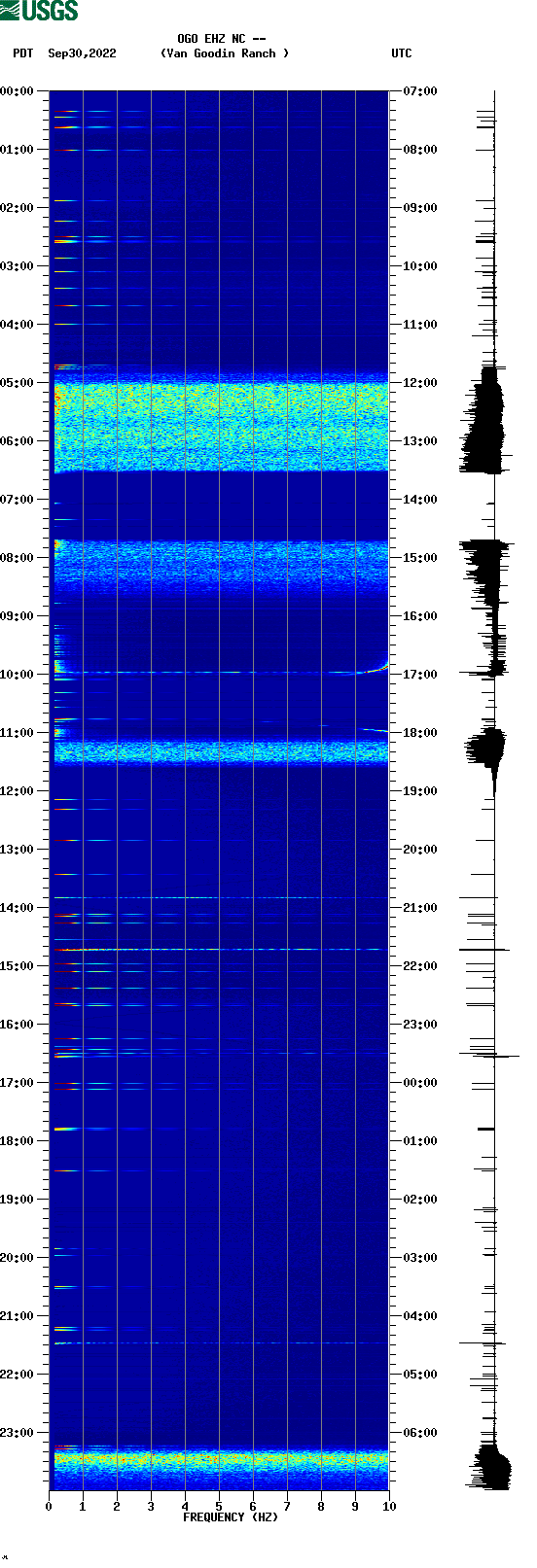
Task: Click the 06:00 UTC time label
Action: pyautogui.click(x=420, y=1433)
